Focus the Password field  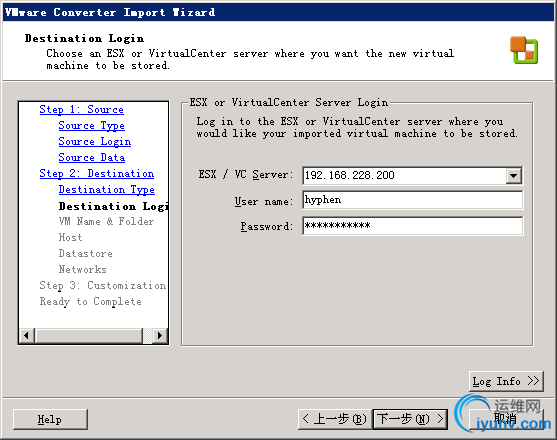pyautogui.click(x=412, y=226)
